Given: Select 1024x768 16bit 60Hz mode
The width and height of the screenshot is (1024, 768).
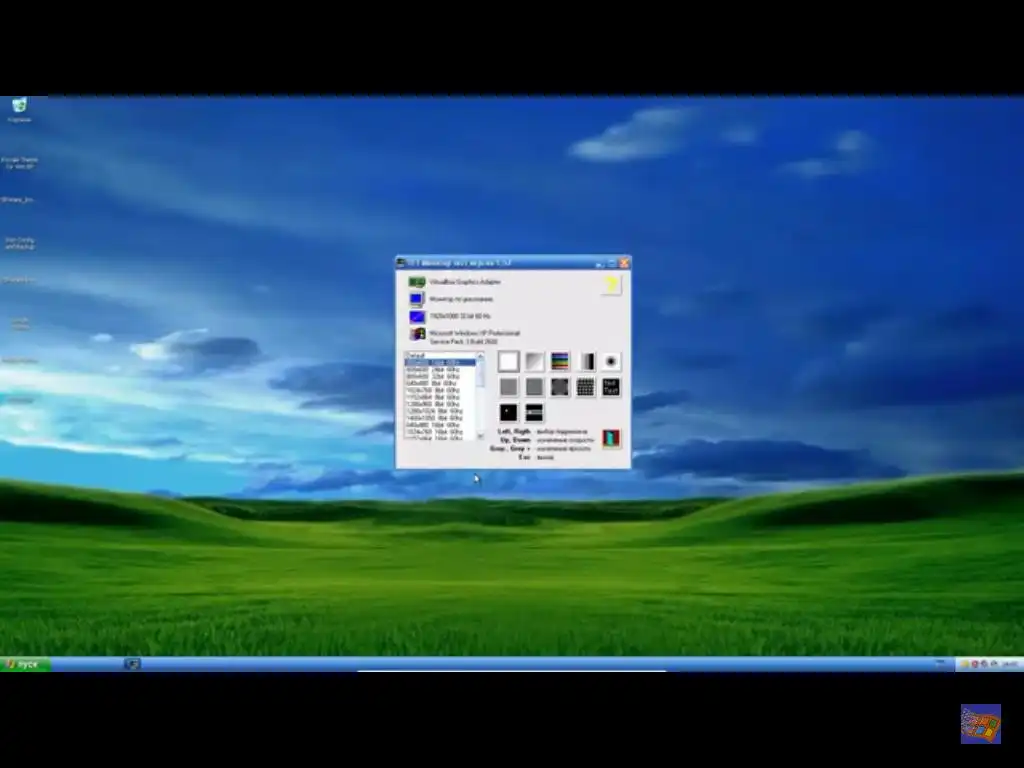Looking at the screenshot, I should [x=440, y=432].
